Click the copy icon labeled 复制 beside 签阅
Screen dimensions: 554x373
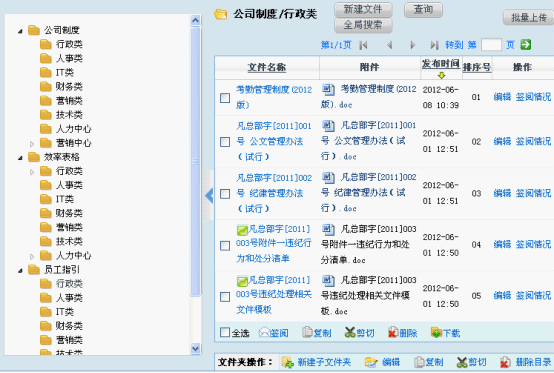pyautogui.click(x=307, y=332)
